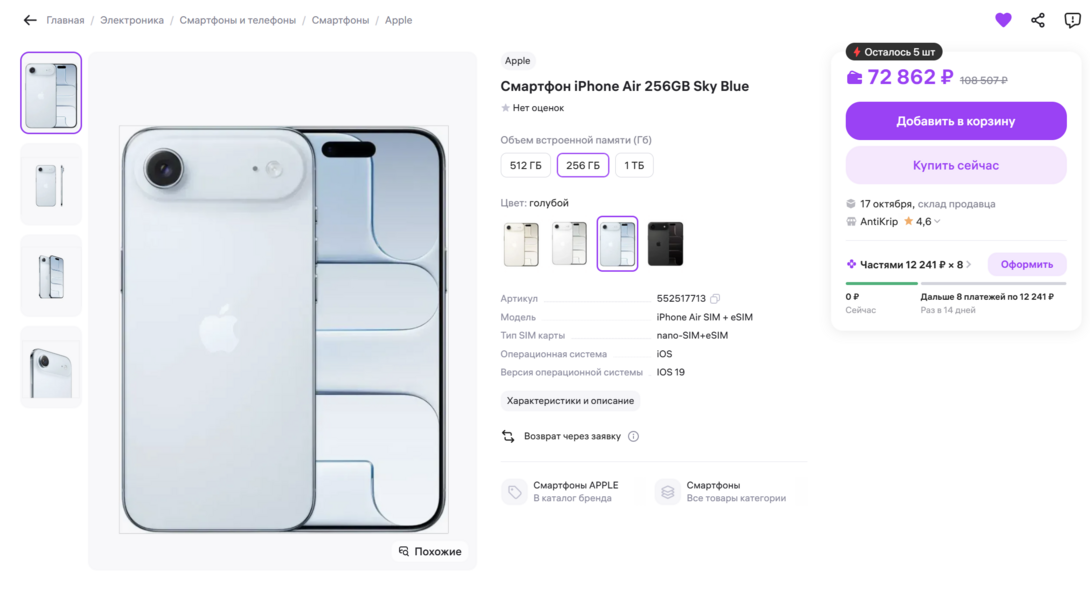Click the info icon beside return policy
Viewport: 1090px width, 600px height.
click(x=633, y=437)
